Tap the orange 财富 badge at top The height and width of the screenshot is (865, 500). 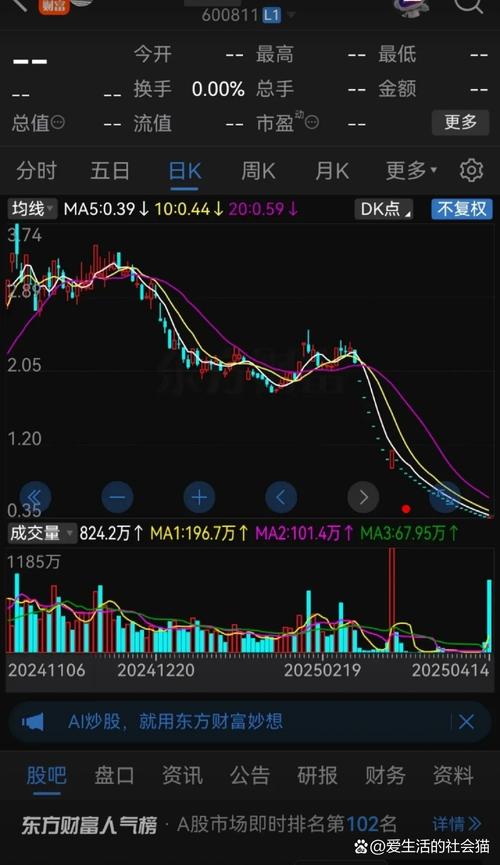54,6
